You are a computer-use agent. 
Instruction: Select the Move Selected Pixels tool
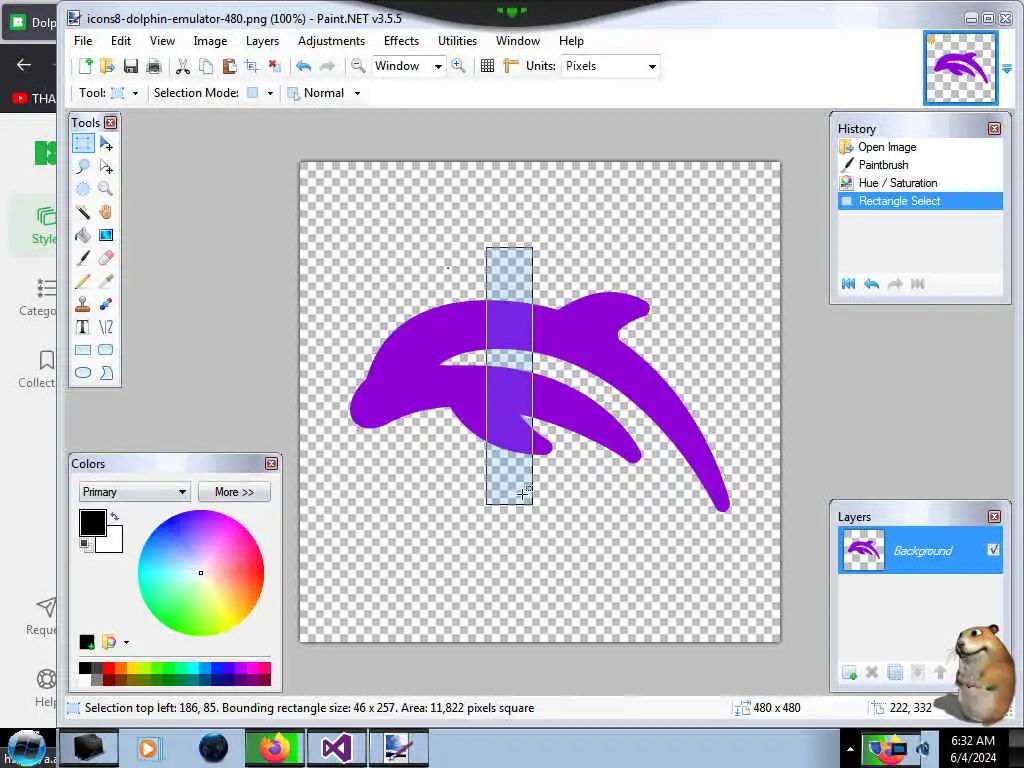coord(106,143)
